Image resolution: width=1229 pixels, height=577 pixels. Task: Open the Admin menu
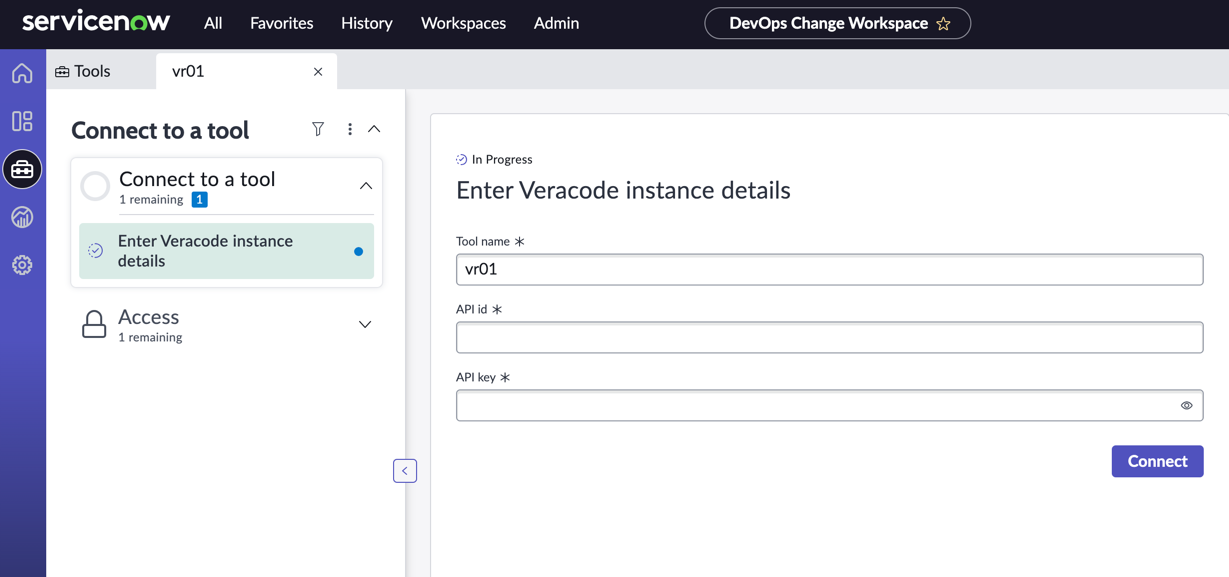(x=557, y=23)
